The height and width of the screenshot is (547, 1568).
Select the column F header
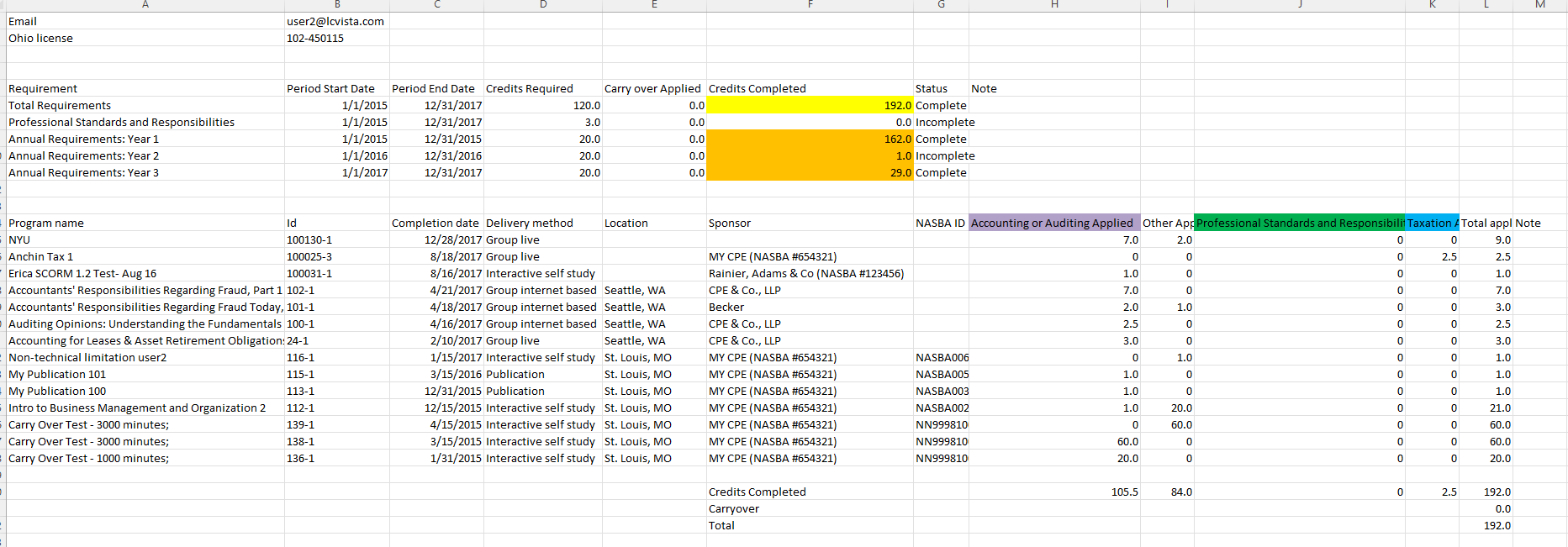(x=810, y=5)
